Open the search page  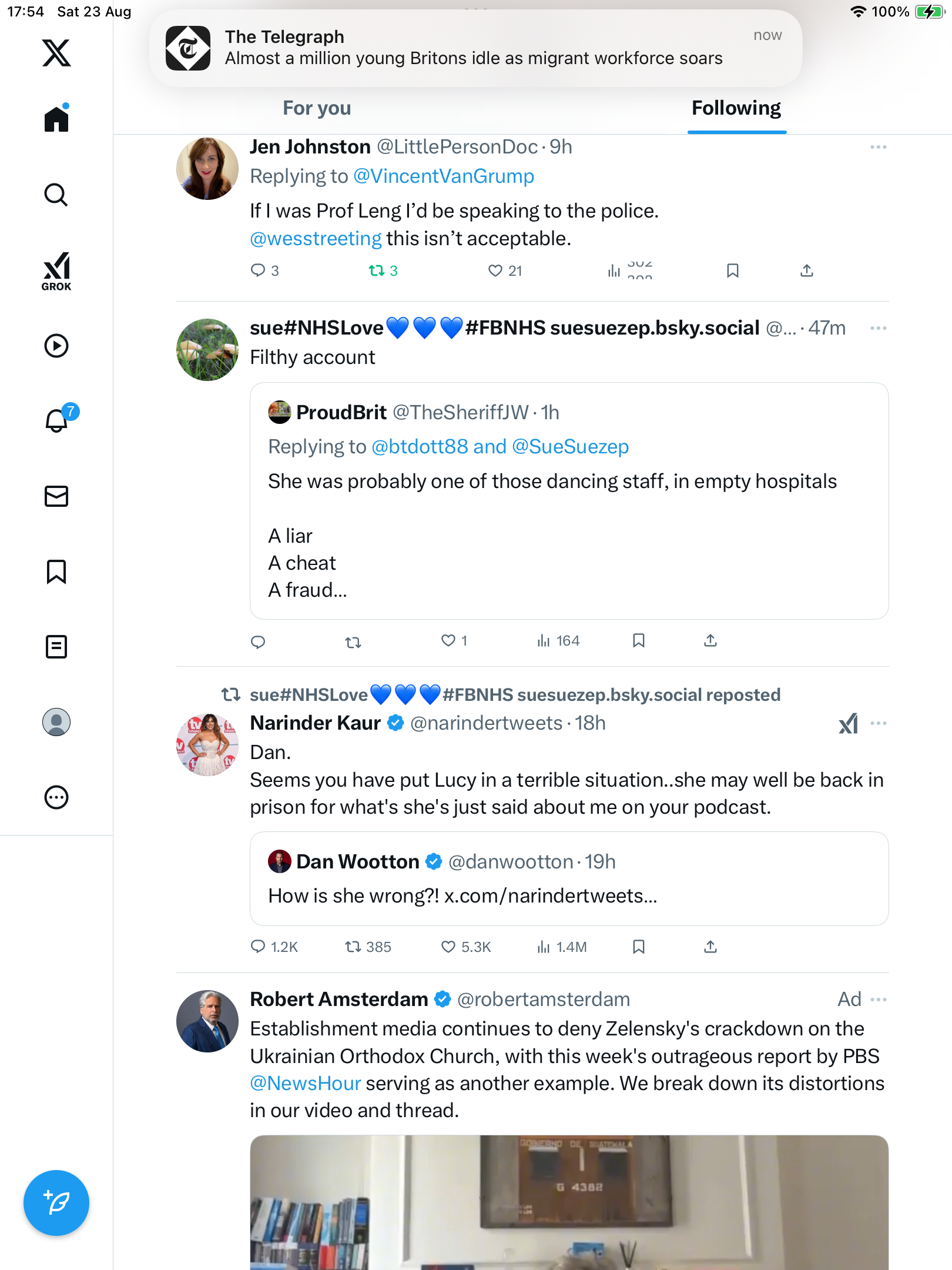point(56,195)
